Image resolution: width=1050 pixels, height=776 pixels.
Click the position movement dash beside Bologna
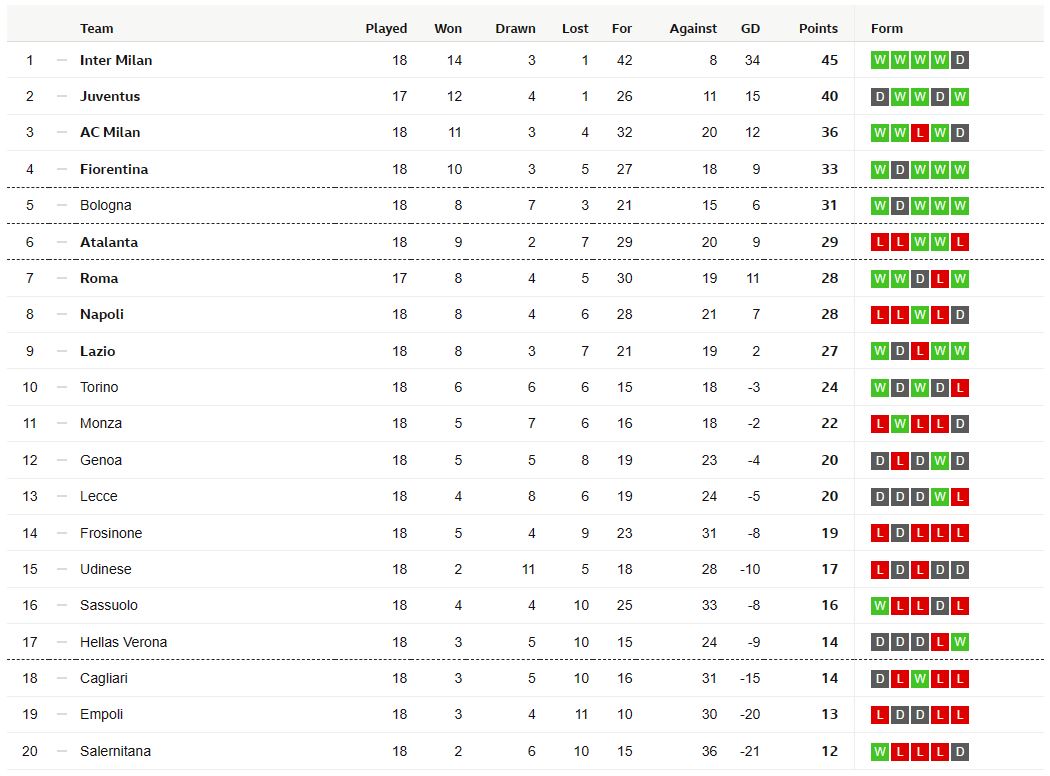pos(62,206)
